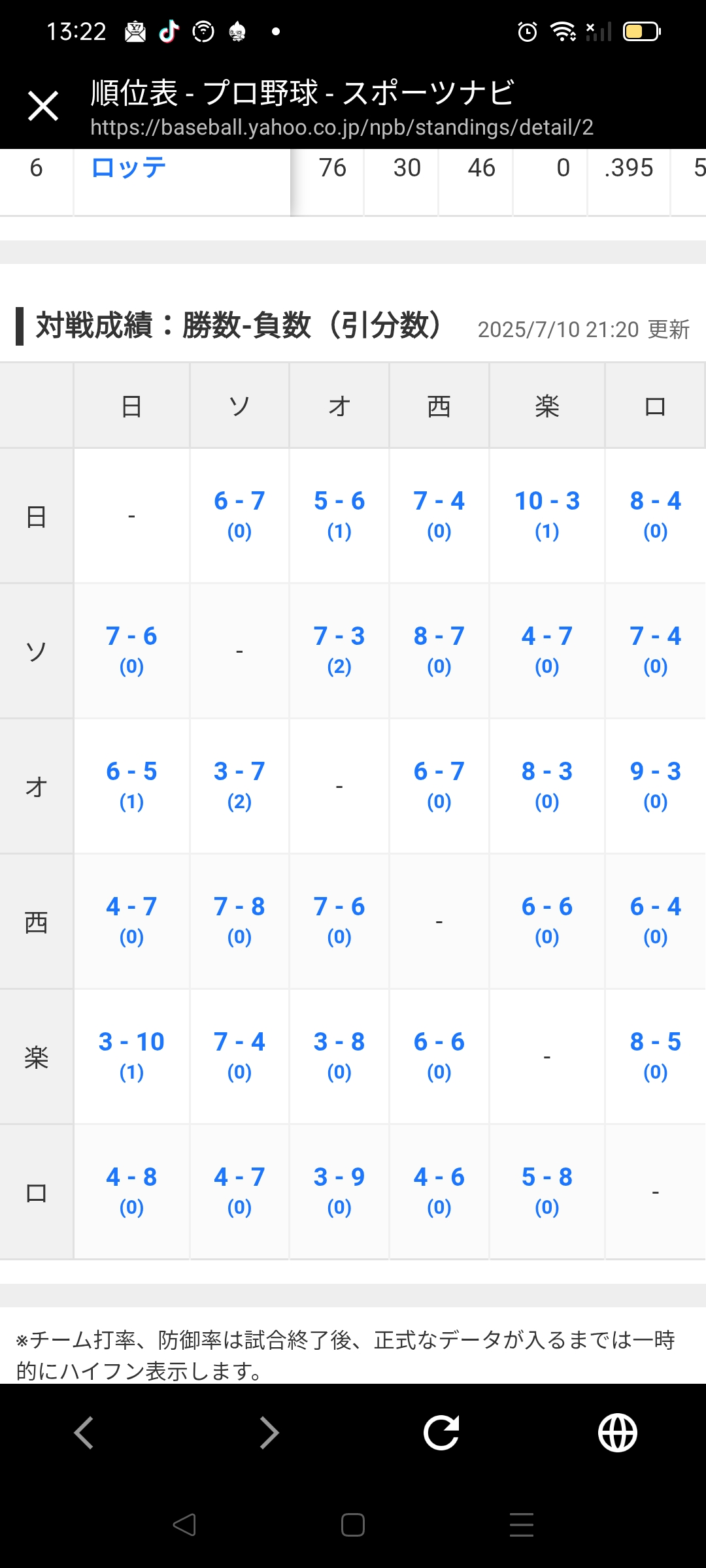
Task: Tap the 8 - 5 record in 楽 row
Action: click(656, 1056)
